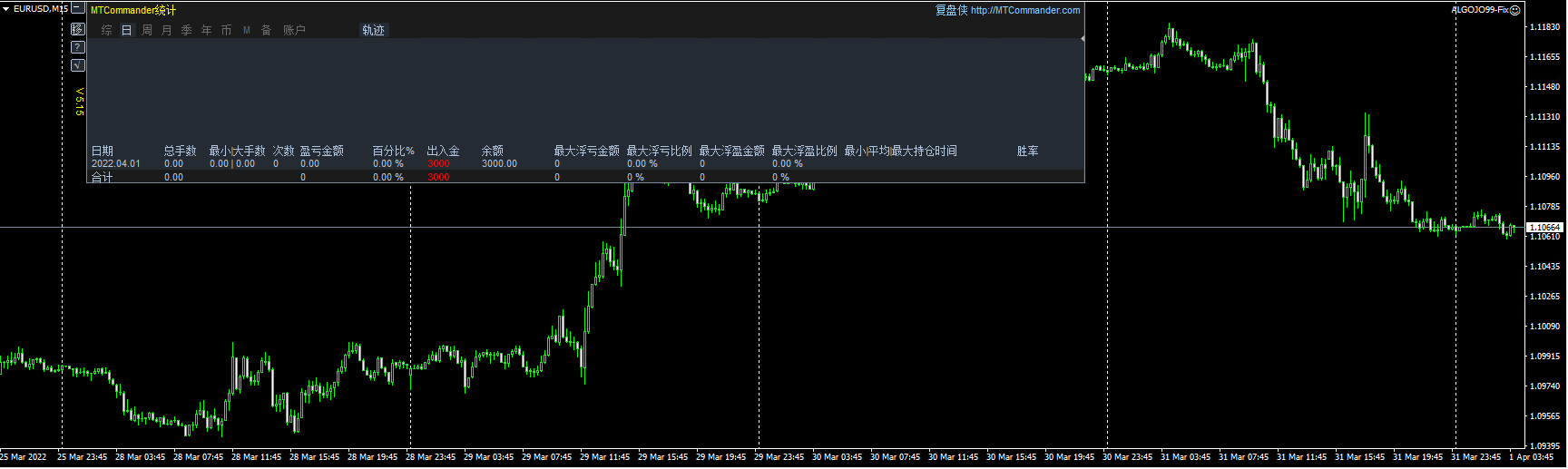Viewport: 1568px width, 469px height.
Task: Click the 复盘侠 label text
Action: coord(951,11)
